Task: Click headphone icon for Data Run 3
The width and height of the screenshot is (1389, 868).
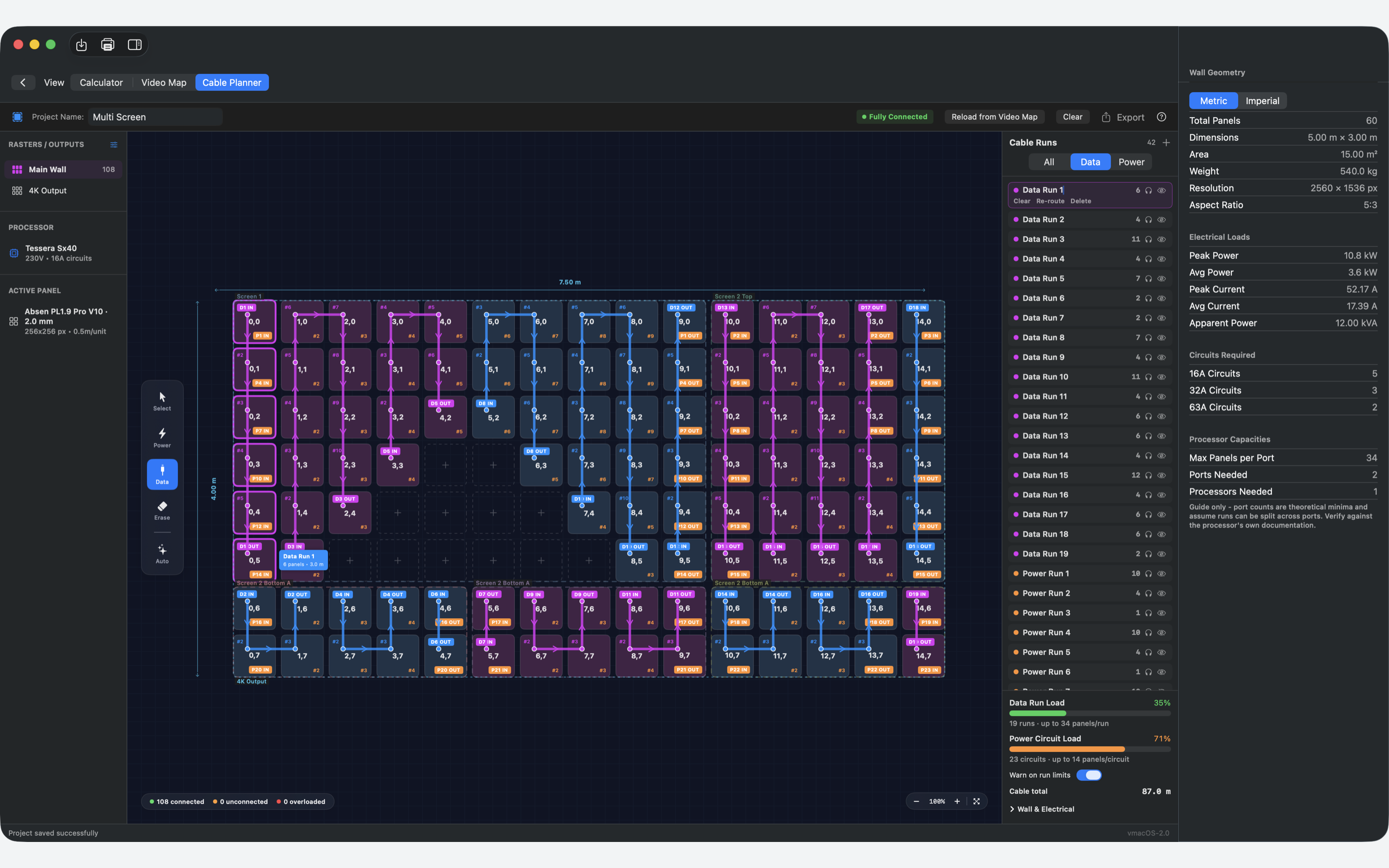Action: (x=1148, y=239)
